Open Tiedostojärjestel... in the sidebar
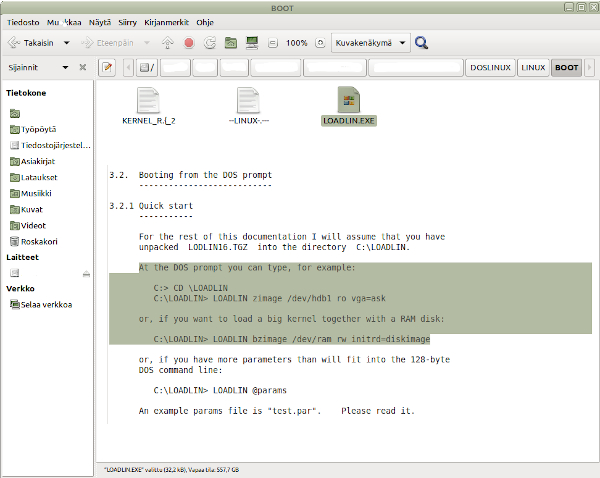The height and width of the screenshot is (478, 600). (x=50, y=145)
